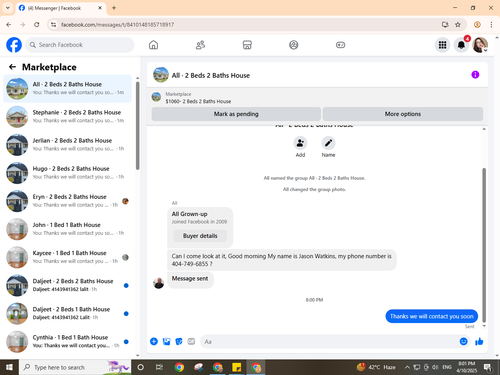Click the Name edit pencil icon
500x375 pixels.
point(328,143)
